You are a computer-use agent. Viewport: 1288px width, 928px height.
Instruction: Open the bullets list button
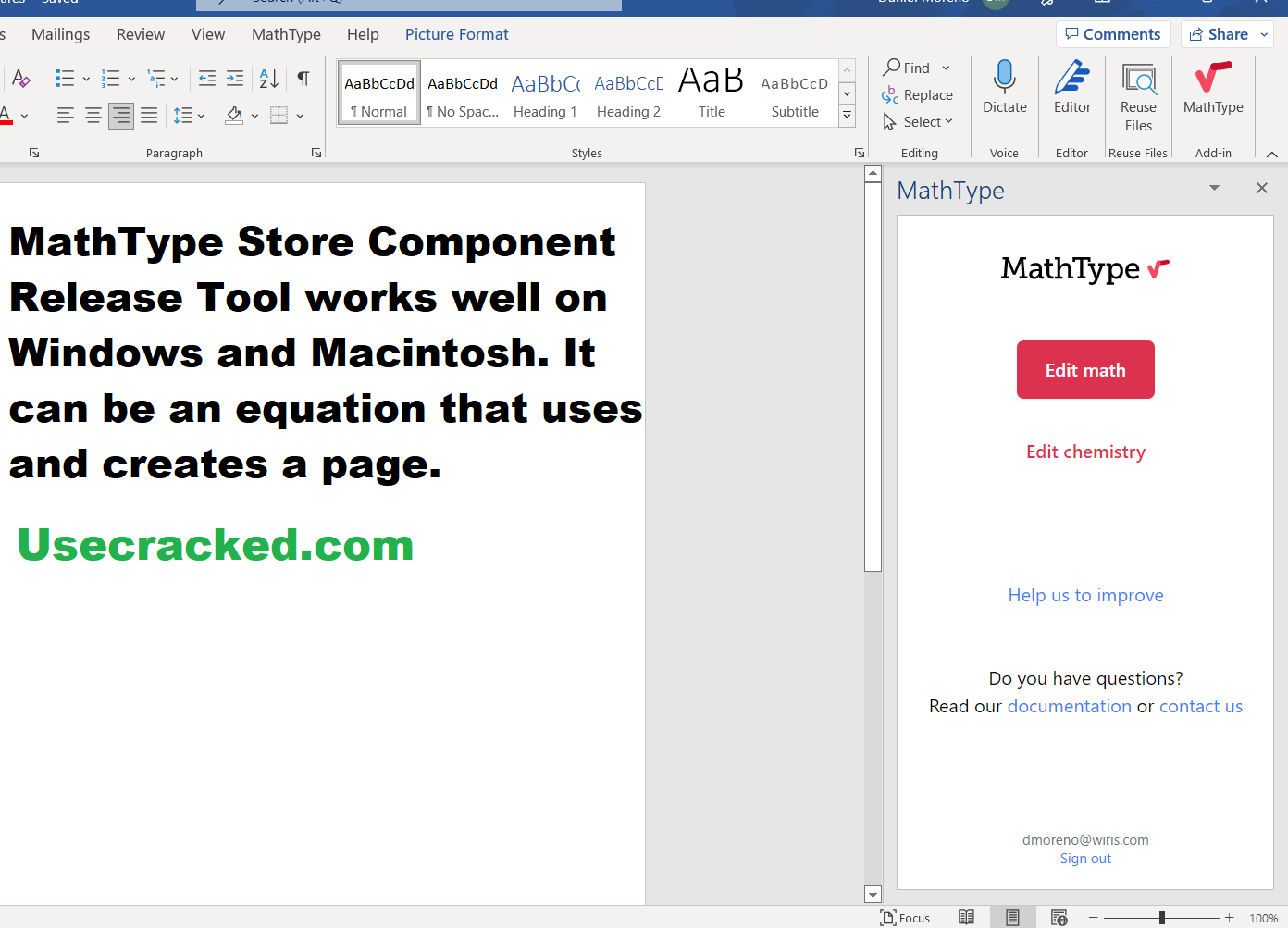(65, 79)
